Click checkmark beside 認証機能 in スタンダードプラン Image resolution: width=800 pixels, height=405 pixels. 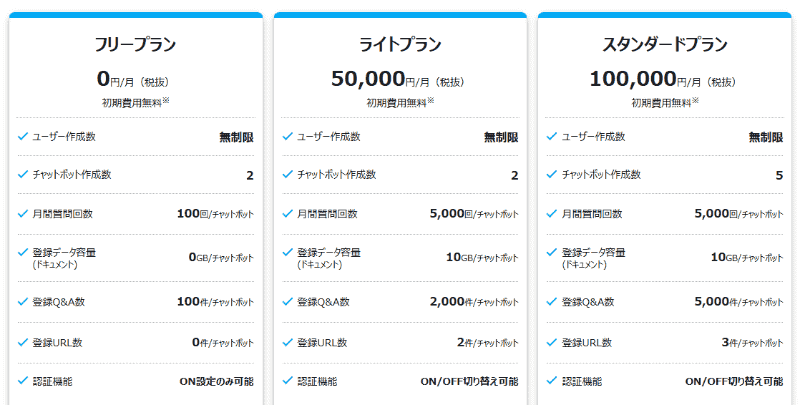point(553,381)
